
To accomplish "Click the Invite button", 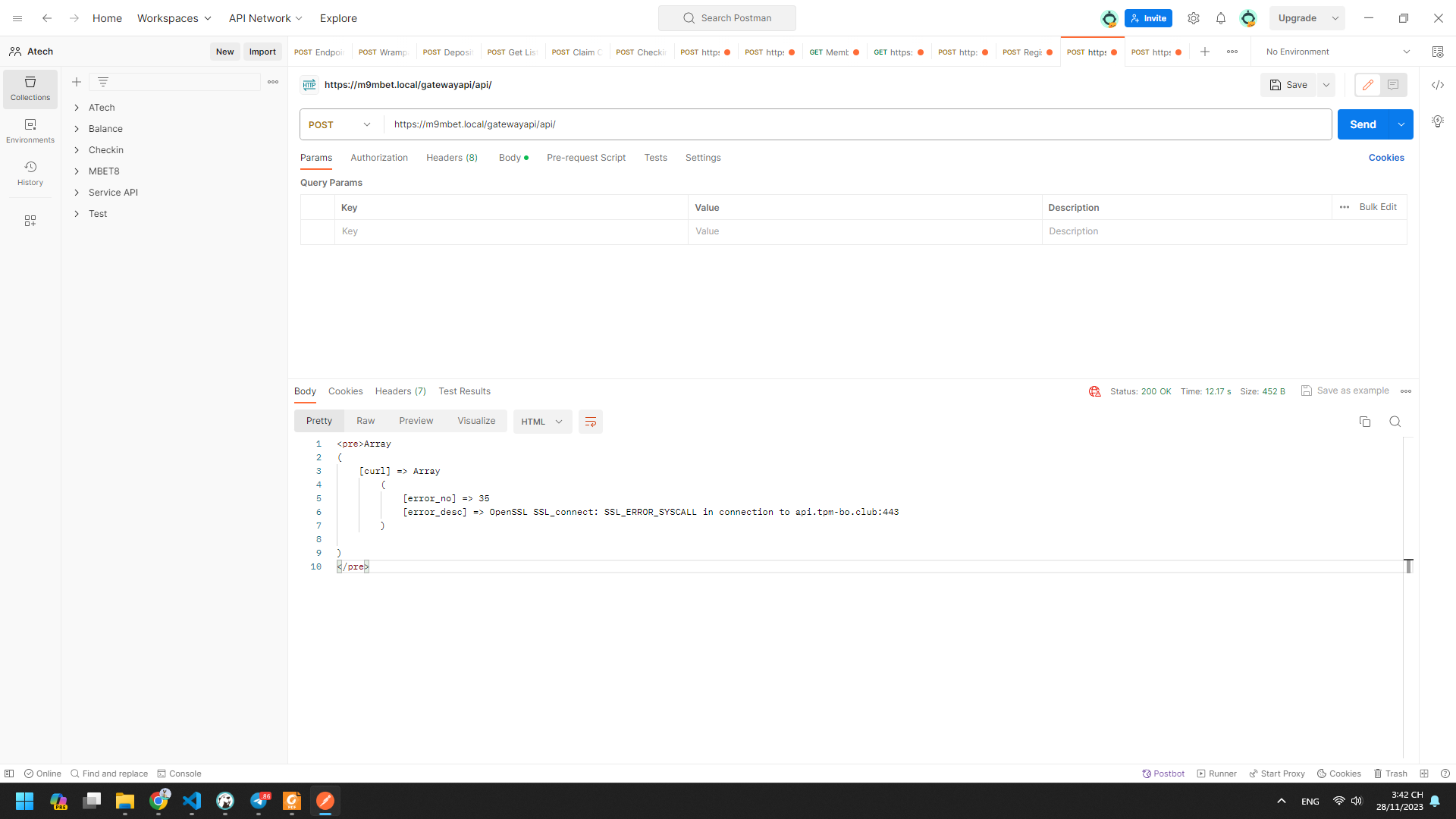I will (1148, 18).
